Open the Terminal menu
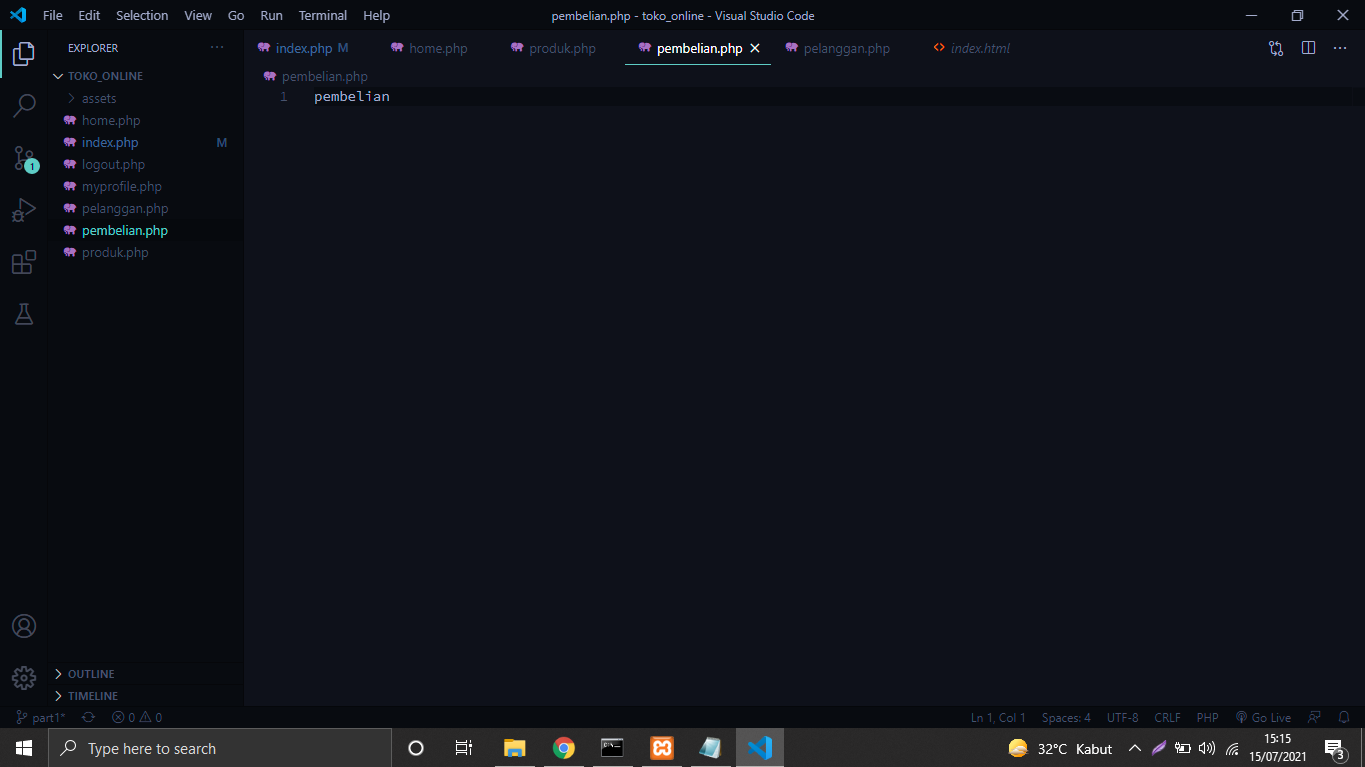The height and width of the screenshot is (767, 1365). pos(323,15)
